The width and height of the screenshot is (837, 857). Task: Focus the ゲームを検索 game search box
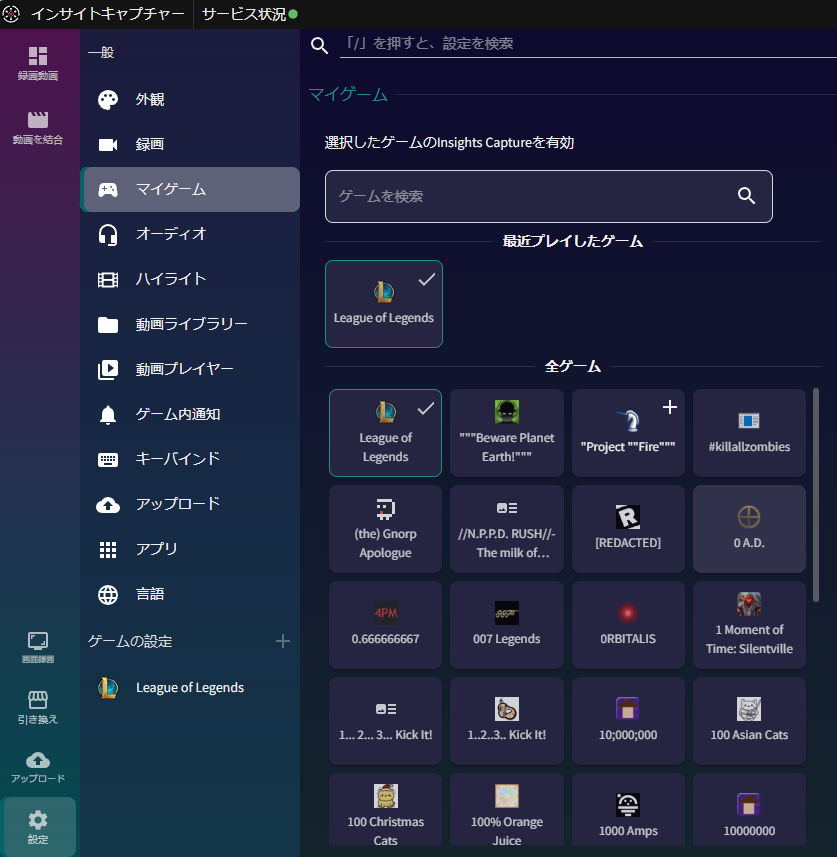pyautogui.click(x=548, y=196)
